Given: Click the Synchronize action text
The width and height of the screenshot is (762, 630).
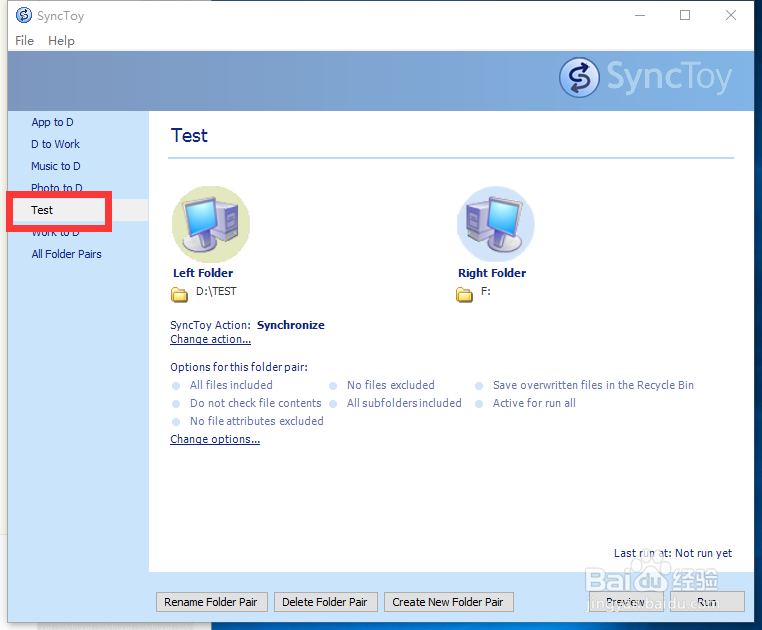Looking at the screenshot, I should pyautogui.click(x=291, y=325).
